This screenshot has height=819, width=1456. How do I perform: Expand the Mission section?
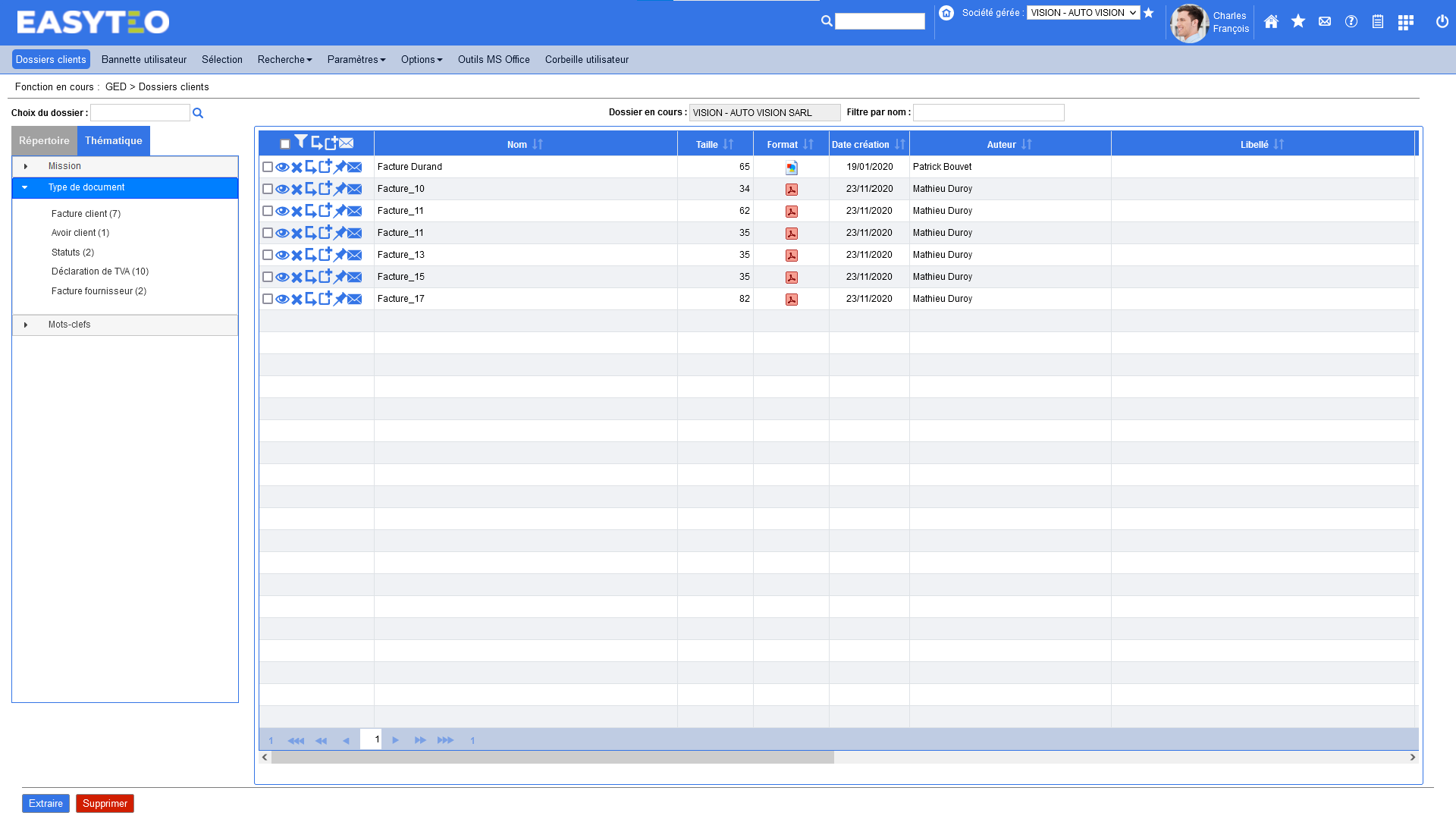tap(26, 167)
